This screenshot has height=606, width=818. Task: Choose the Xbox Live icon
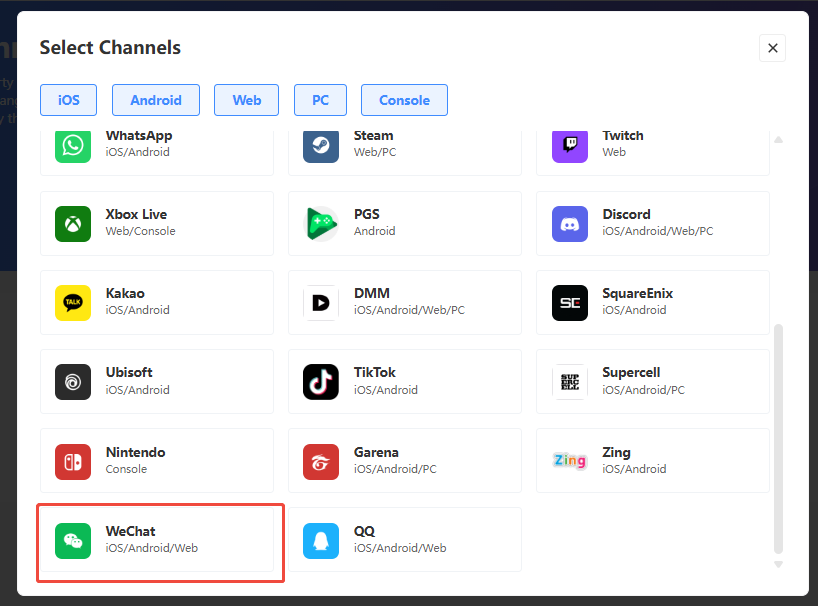coord(73,223)
